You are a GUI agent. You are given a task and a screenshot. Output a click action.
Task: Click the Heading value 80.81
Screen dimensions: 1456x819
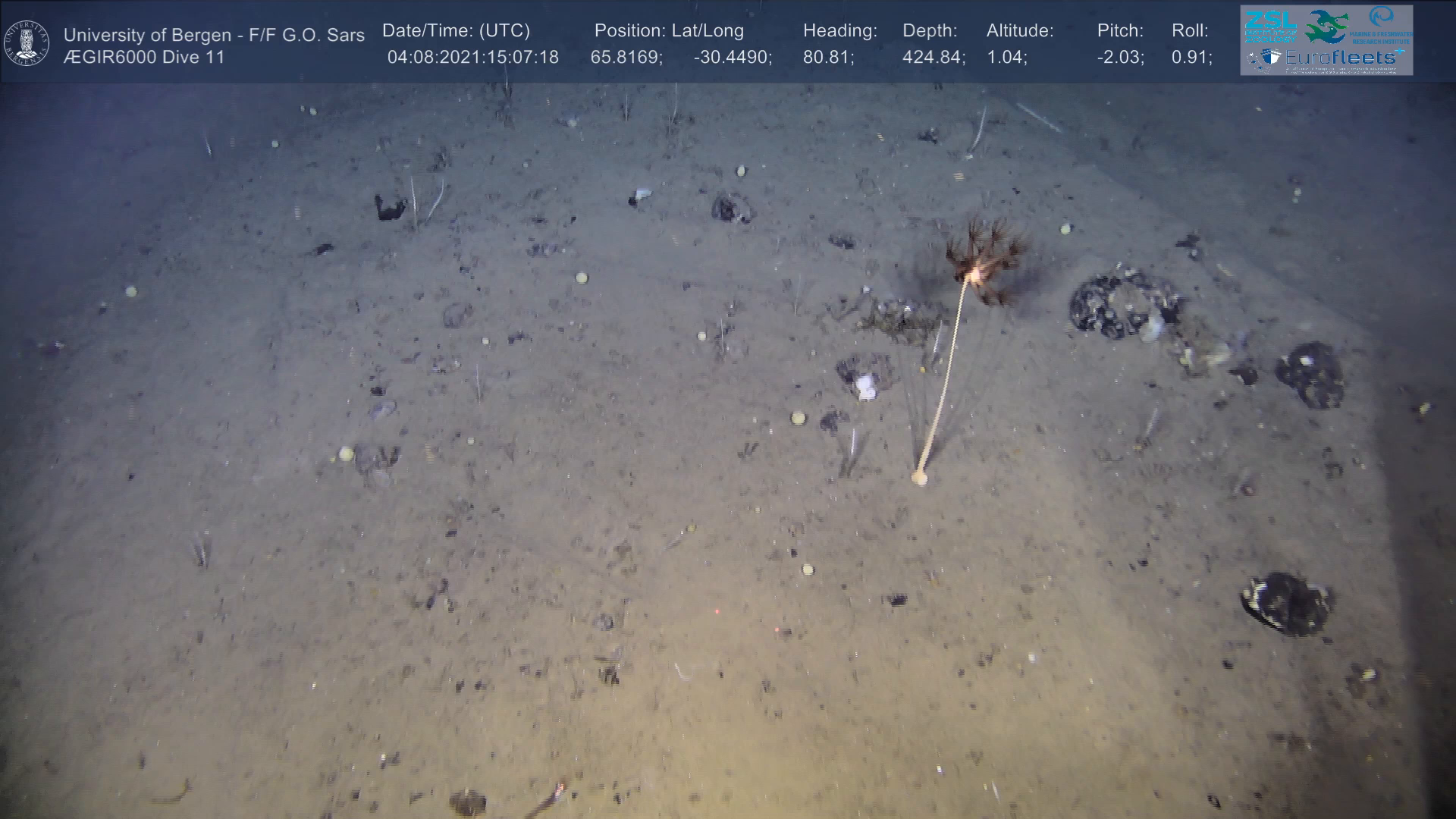point(828,58)
